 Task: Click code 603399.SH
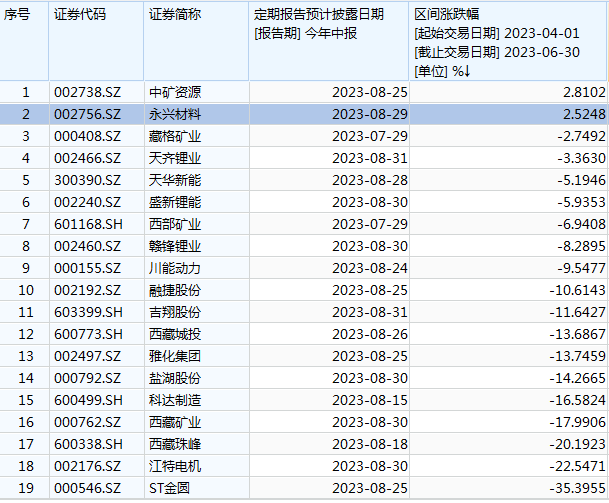click(89, 312)
